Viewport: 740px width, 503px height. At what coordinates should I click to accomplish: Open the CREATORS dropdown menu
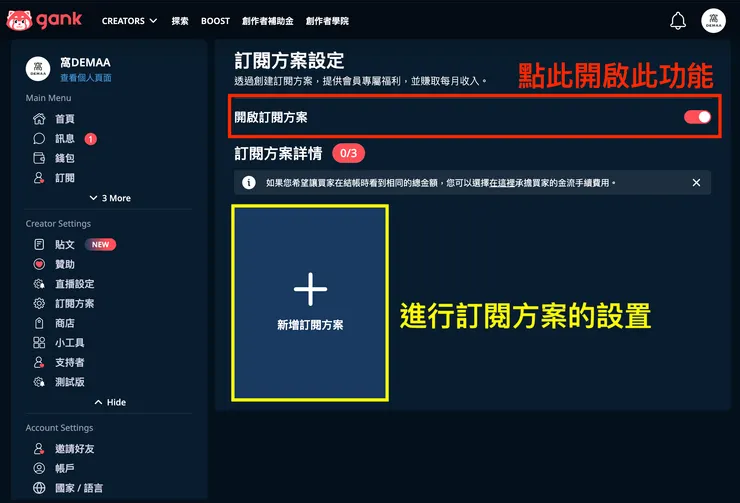(129, 21)
